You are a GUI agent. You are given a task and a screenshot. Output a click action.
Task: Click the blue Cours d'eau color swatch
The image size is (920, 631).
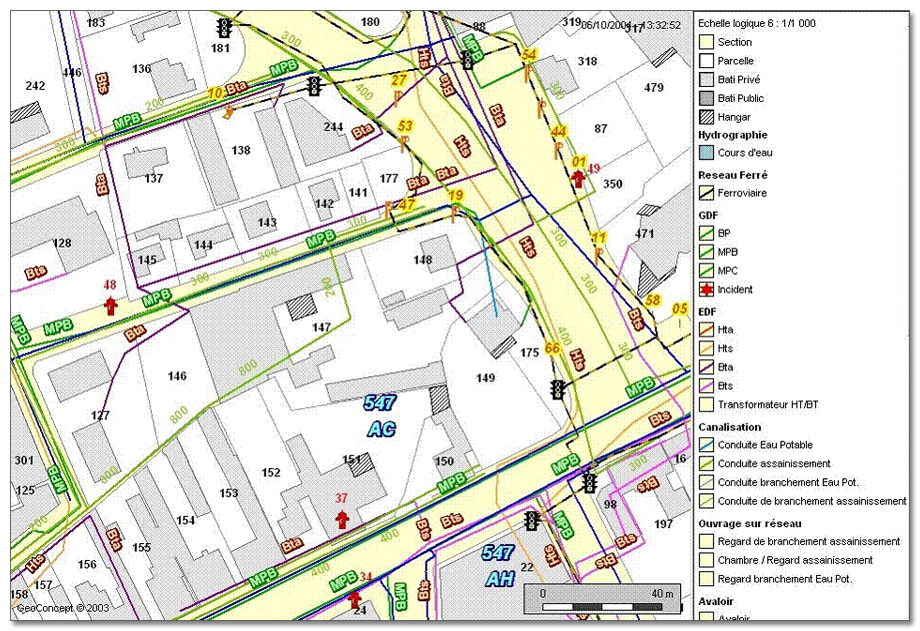[706, 153]
